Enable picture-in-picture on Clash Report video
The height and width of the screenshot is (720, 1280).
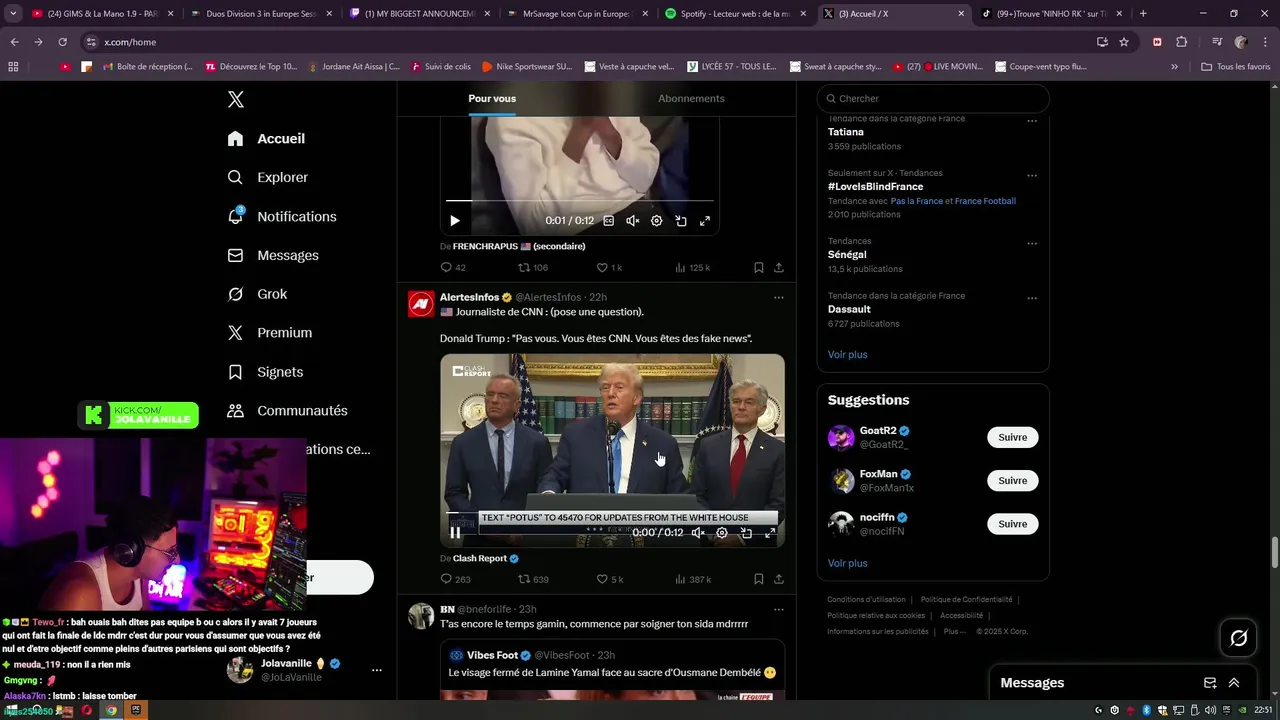pyautogui.click(x=746, y=532)
